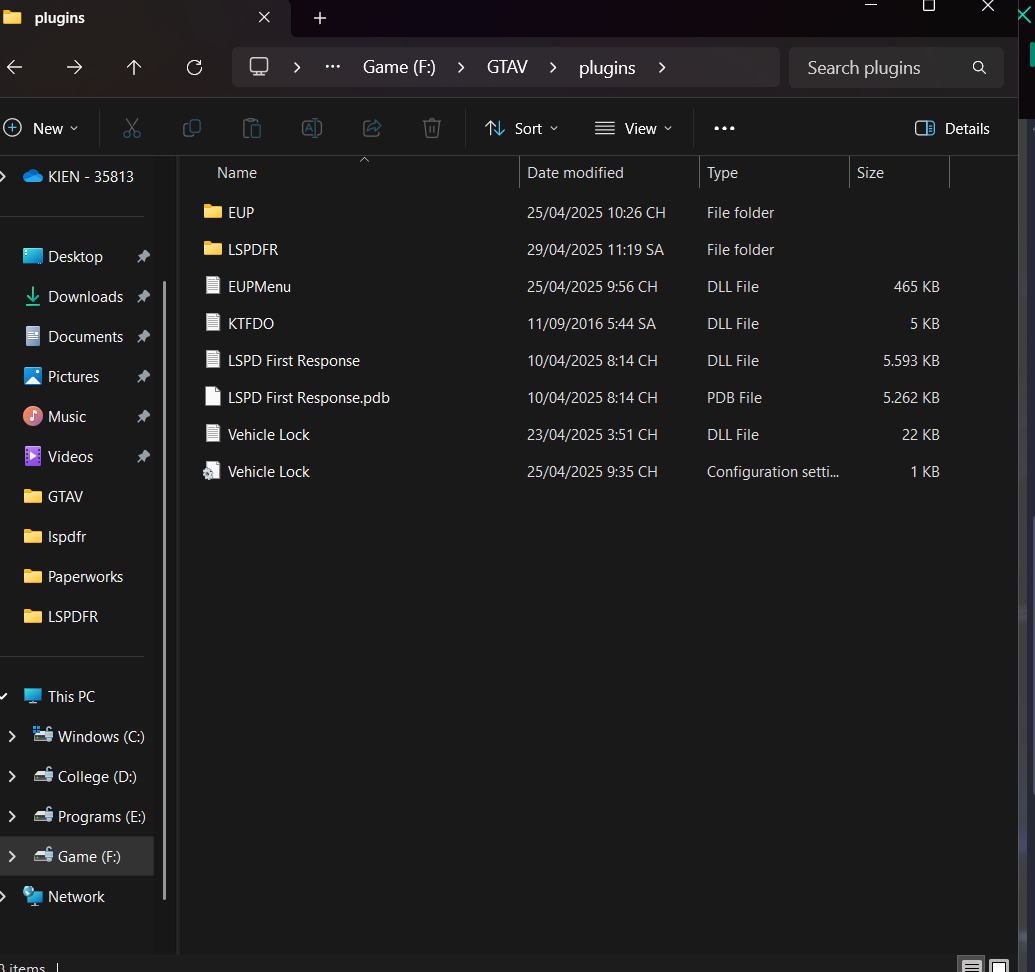This screenshot has height=972, width=1035.
Task: Click the Rename icon in toolbar
Action: click(312, 128)
